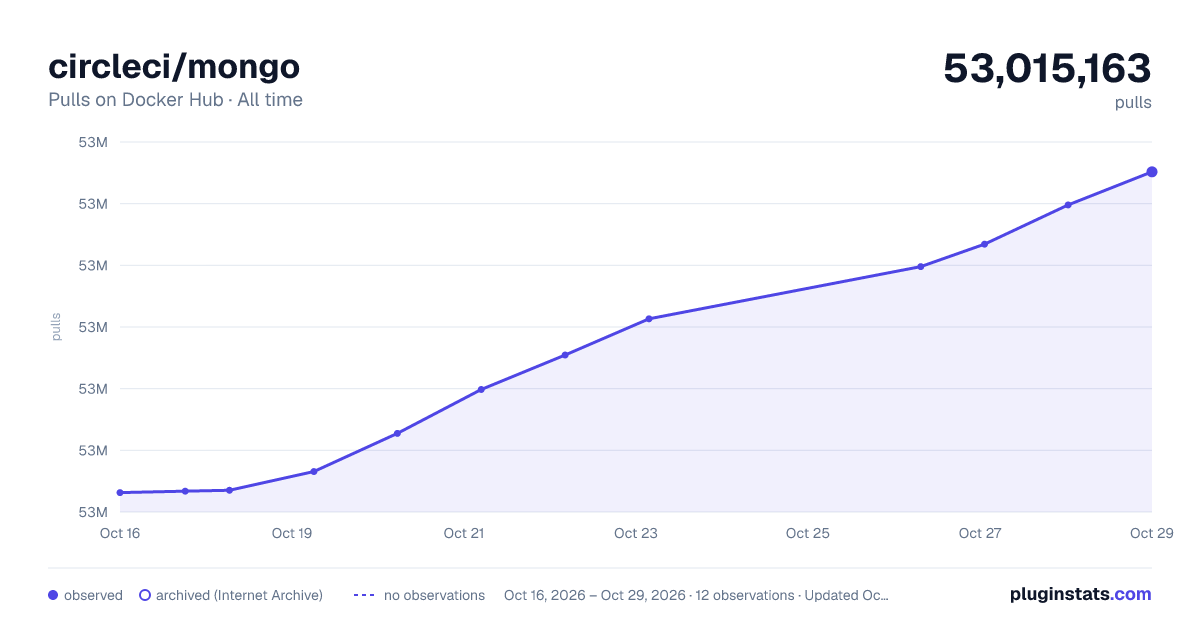The image size is (1200, 630).
Task: Click the data point above Oct 21
Action: [x=481, y=389]
